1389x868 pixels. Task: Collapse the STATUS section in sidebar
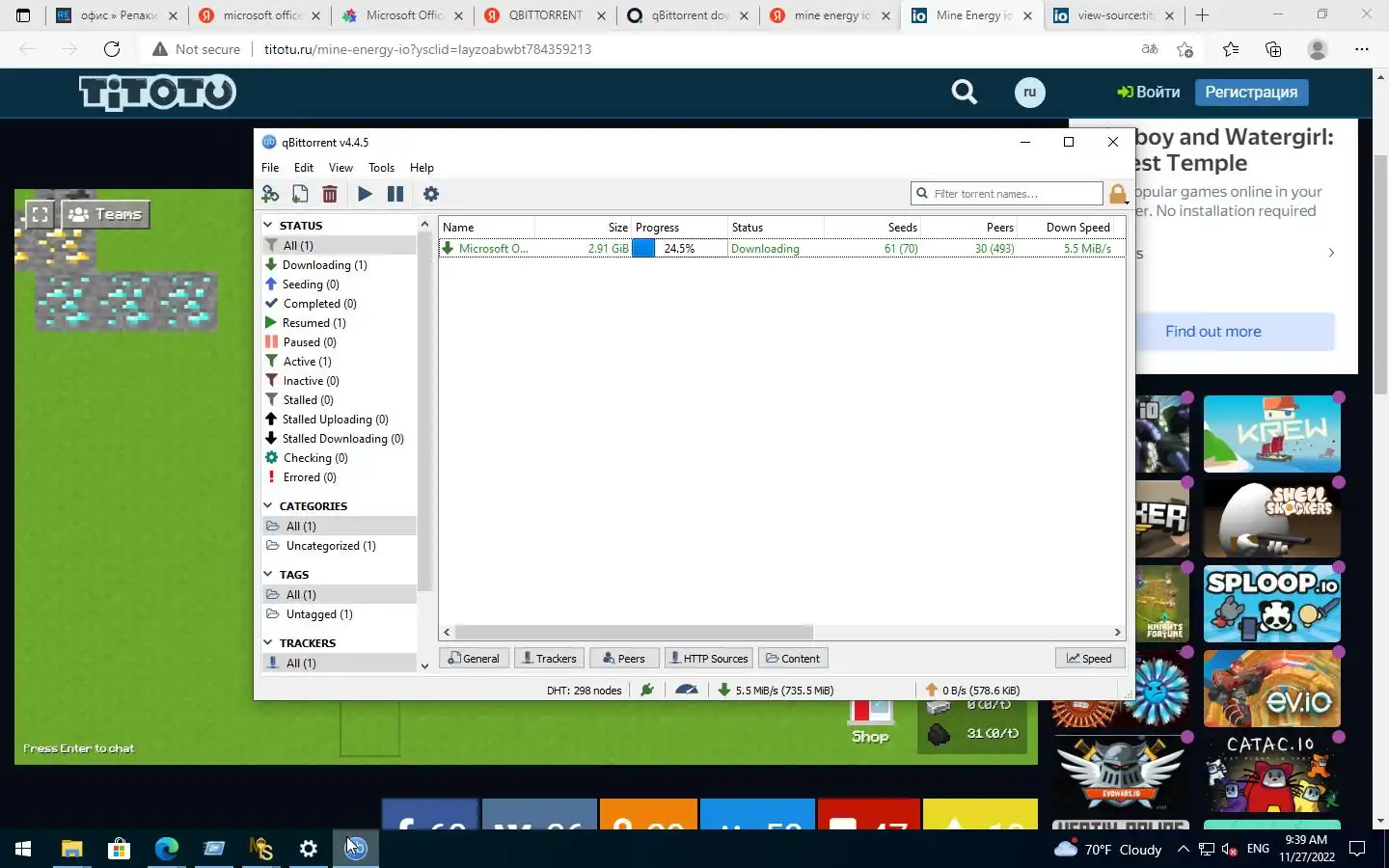coord(268,225)
